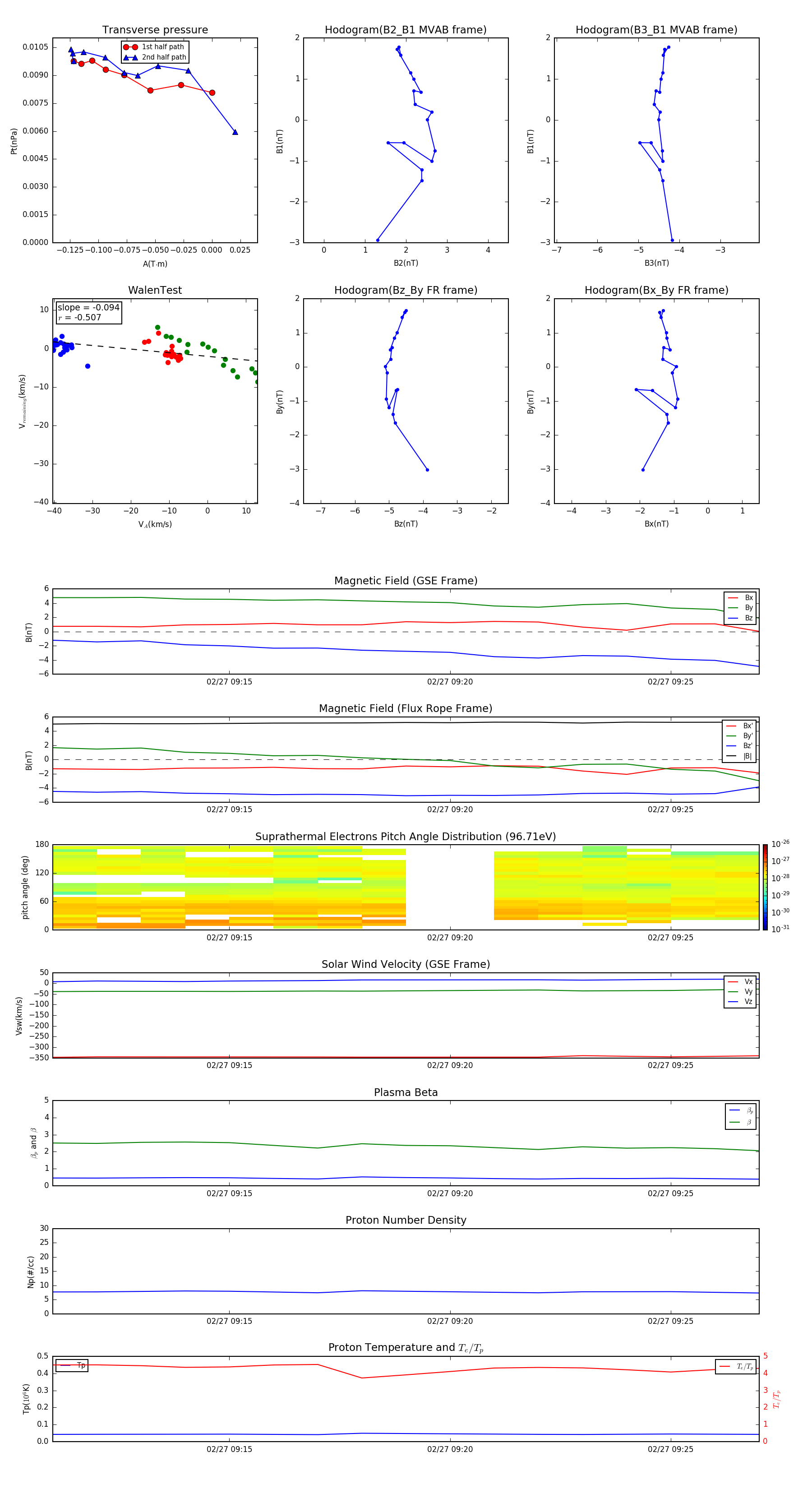Click the Vx legend entry in Solar Wind Velocity
Viewport: 812px width, 1489px height.
click(x=740, y=981)
